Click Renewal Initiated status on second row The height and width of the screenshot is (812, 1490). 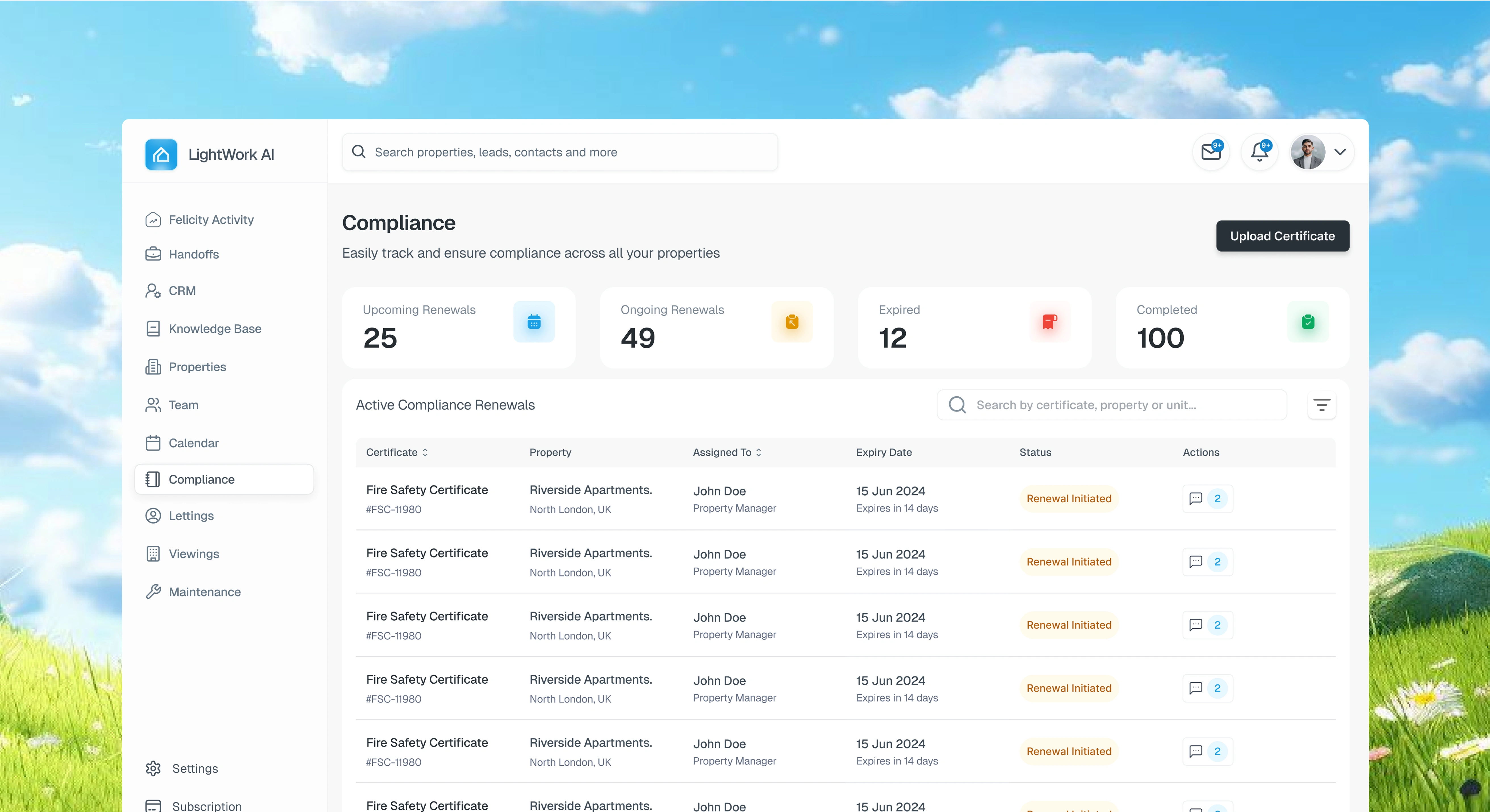(x=1068, y=562)
